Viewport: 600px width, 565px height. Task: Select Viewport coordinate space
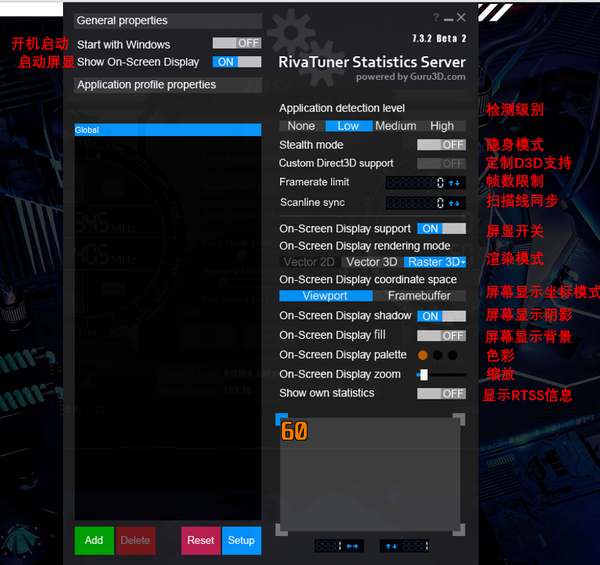(x=326, y=296)
